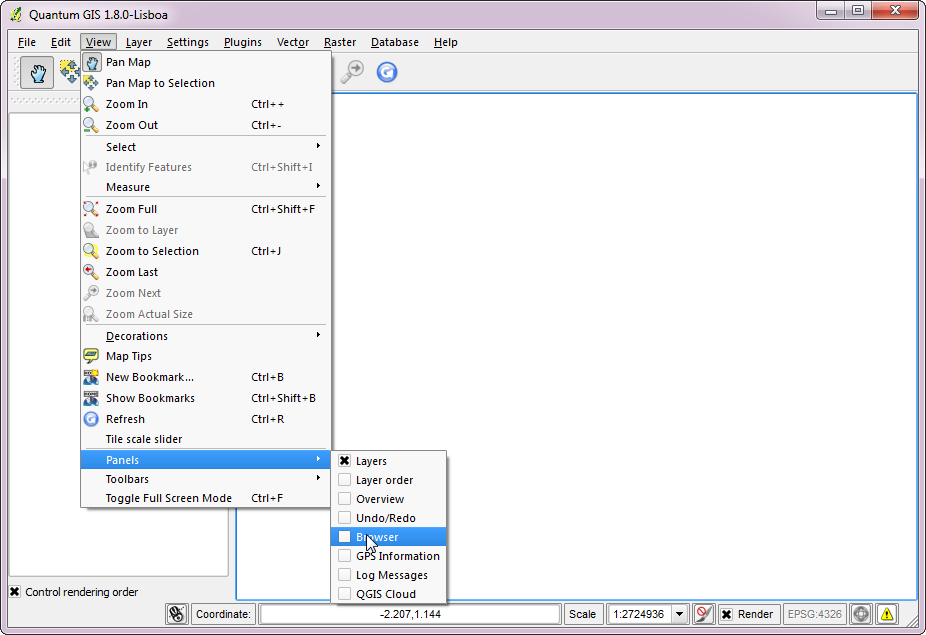The image size is (926, 635).
Task: Click the Zoom Full icon
Action: 91,209
